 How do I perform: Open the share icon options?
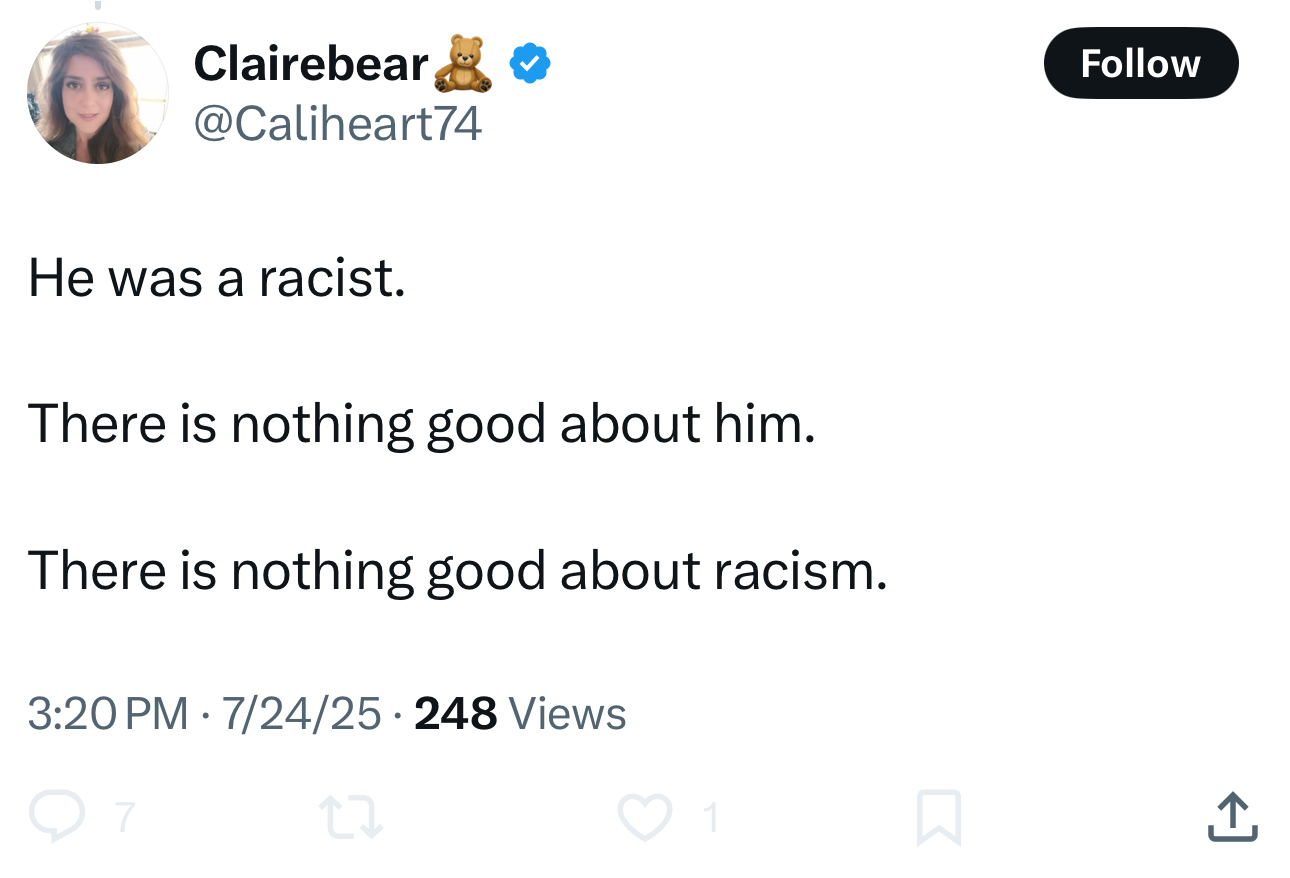(x=1232, y=816)
